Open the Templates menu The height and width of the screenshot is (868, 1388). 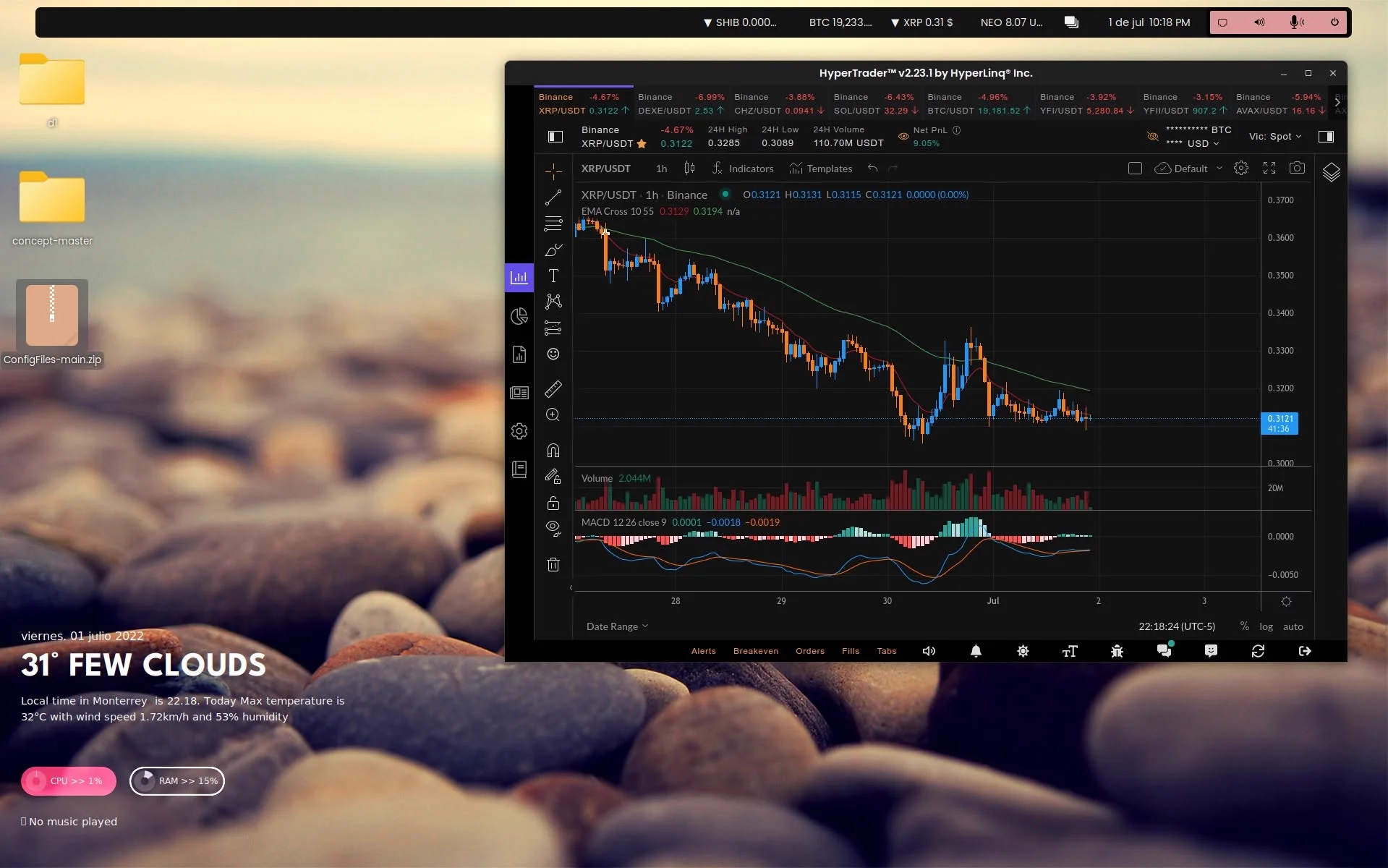click(x=821, y=169)
